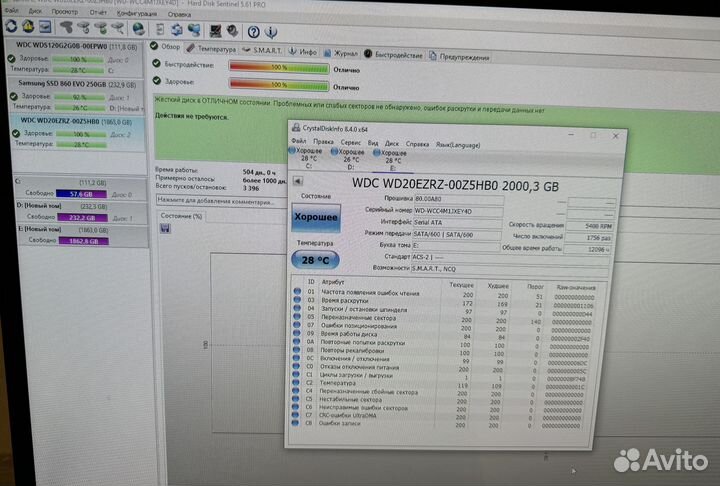720x486 pixels.
Task: Click the E: partition 1862,8 GB free bar
Action: pyautogui.click(x=84, y=241)
